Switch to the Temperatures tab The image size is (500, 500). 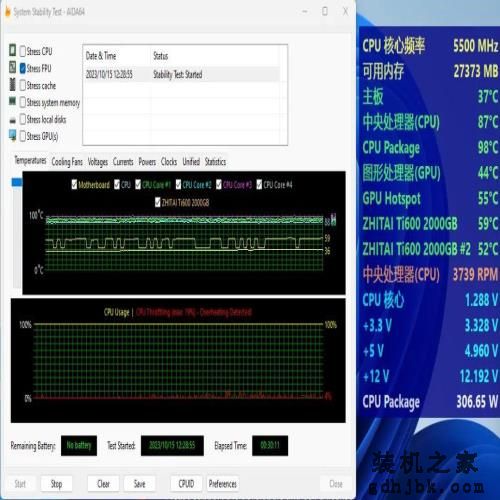tap(30, 161)
